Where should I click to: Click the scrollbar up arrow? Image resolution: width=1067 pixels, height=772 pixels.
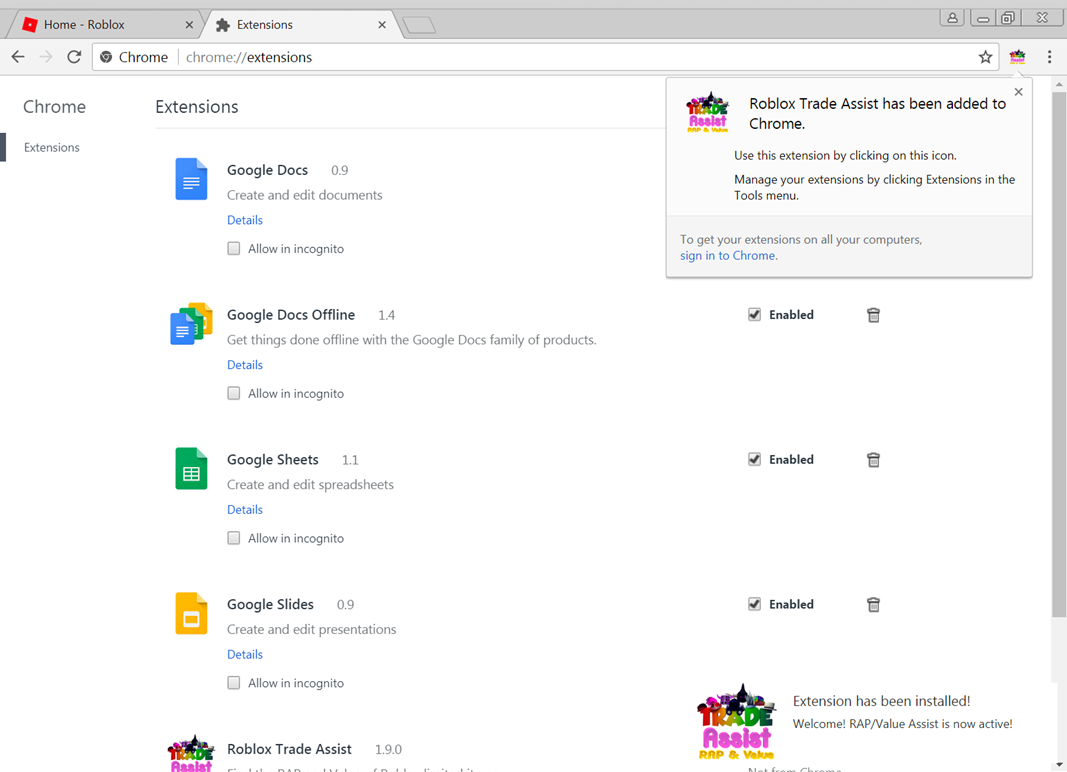1059,84
